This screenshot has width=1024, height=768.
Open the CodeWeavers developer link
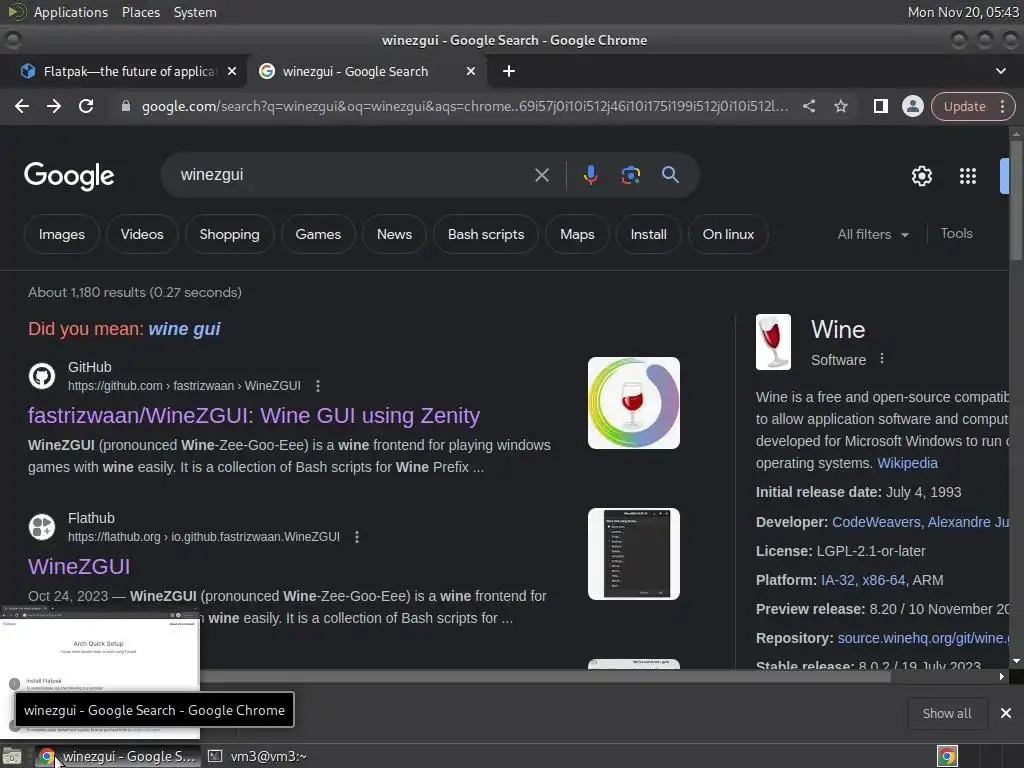click(x=876, y=522)
